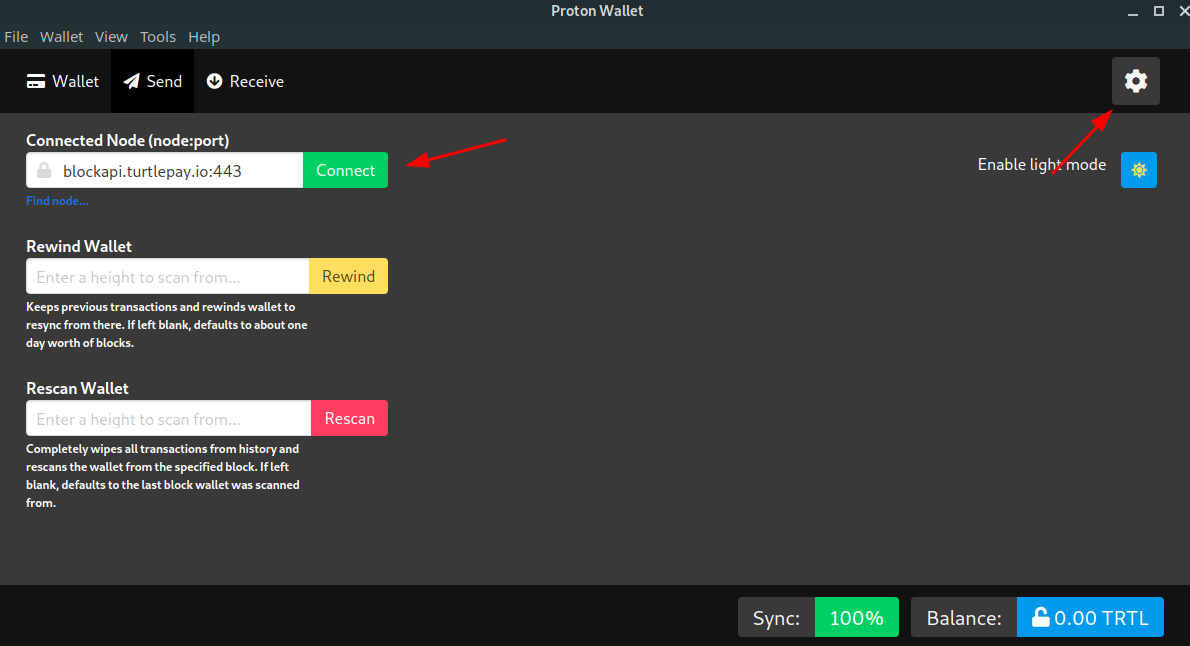Focus the Connected Node address field
Viewport: 1190px width, 646px height.
(165, 170)
